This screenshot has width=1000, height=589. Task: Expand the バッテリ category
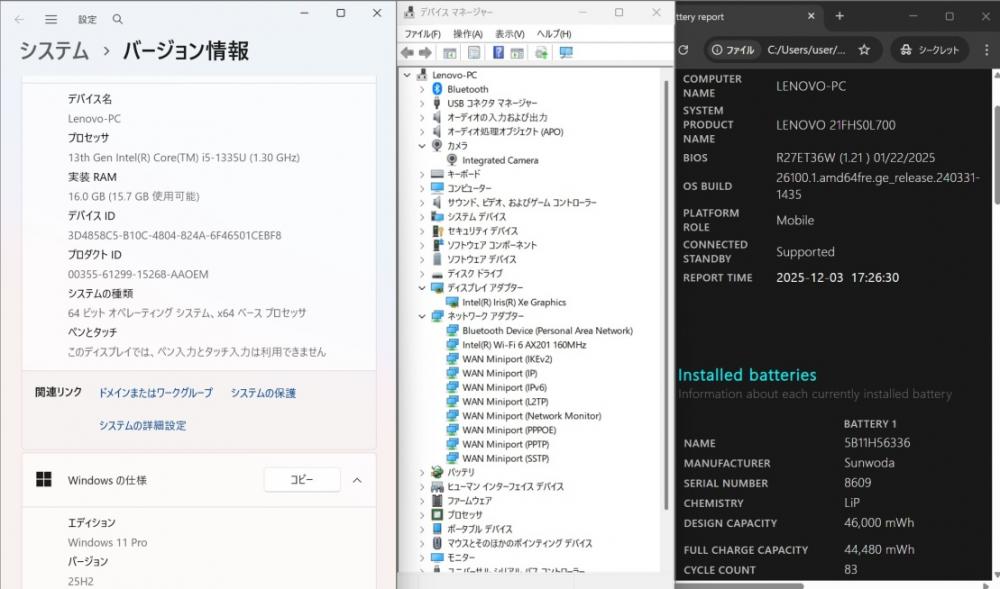[422, 472]
